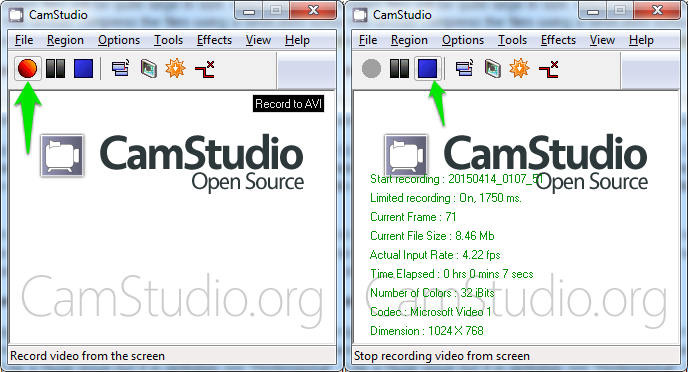Pause the active recording in right window
688x372 pixels.
pyautogui.click(x=399, y=69)
